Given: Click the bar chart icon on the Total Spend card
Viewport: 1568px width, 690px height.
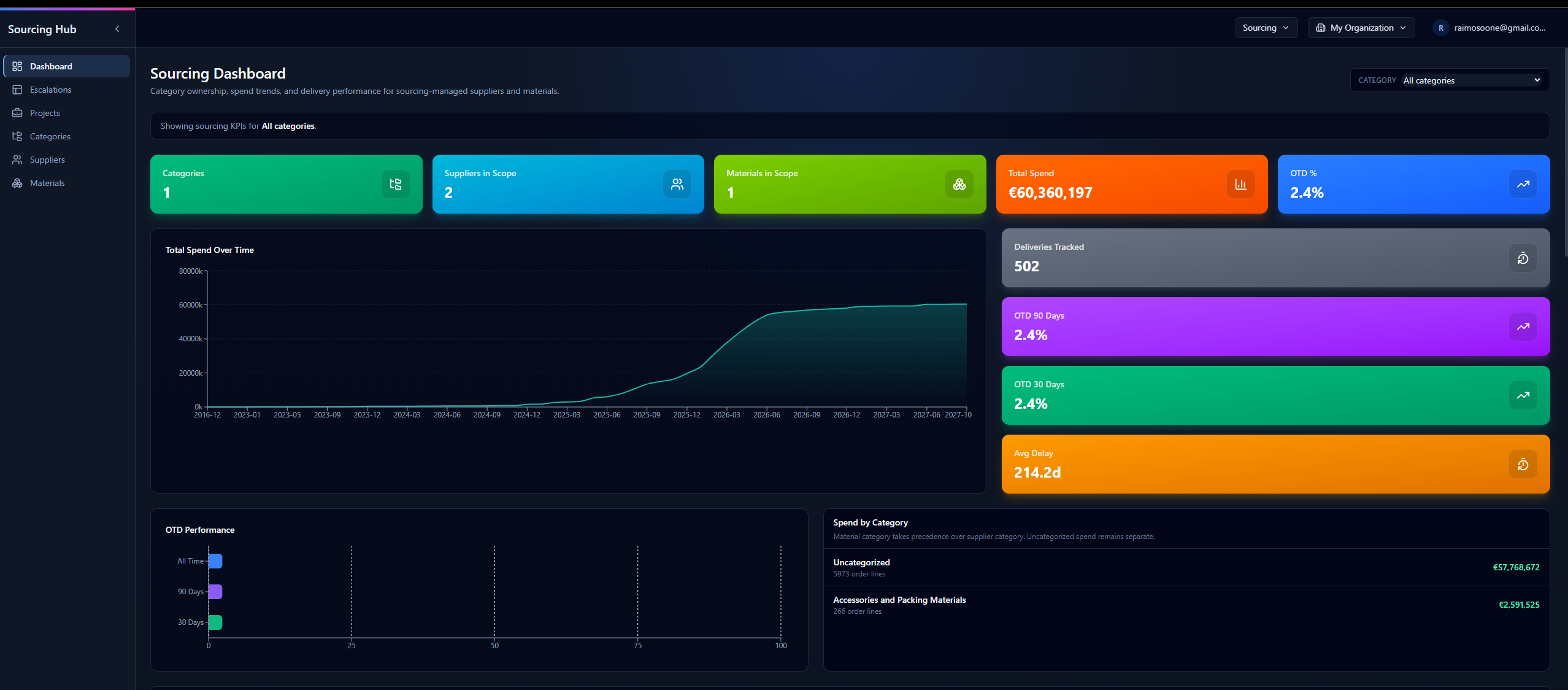Looking at the screenshot, I should pos(1240,184).
